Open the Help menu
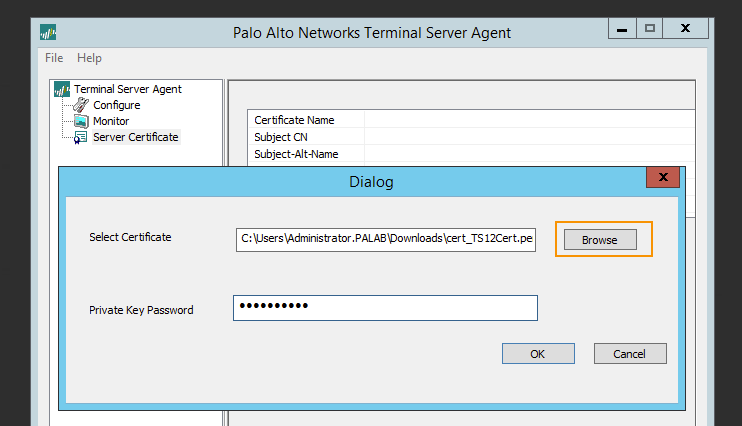Viewport: 742px width, 426px height. pos(89,58)
